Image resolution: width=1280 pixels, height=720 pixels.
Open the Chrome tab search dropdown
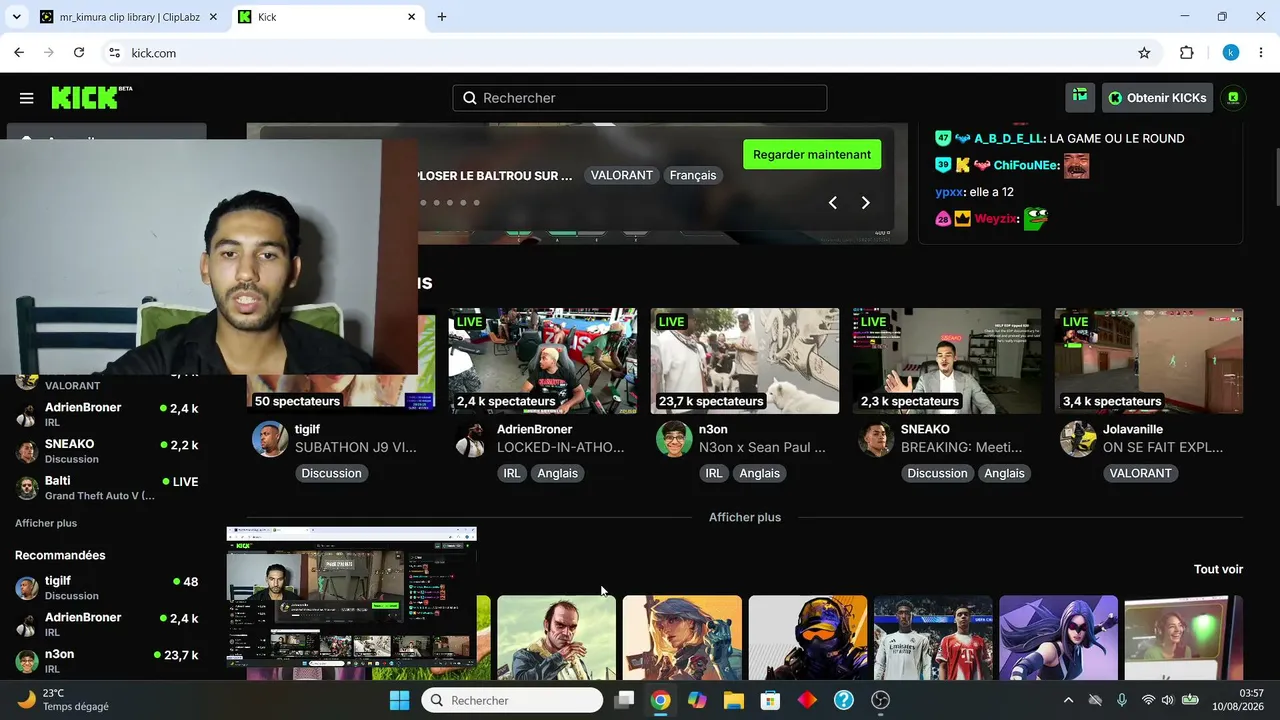tap(17, 17)
